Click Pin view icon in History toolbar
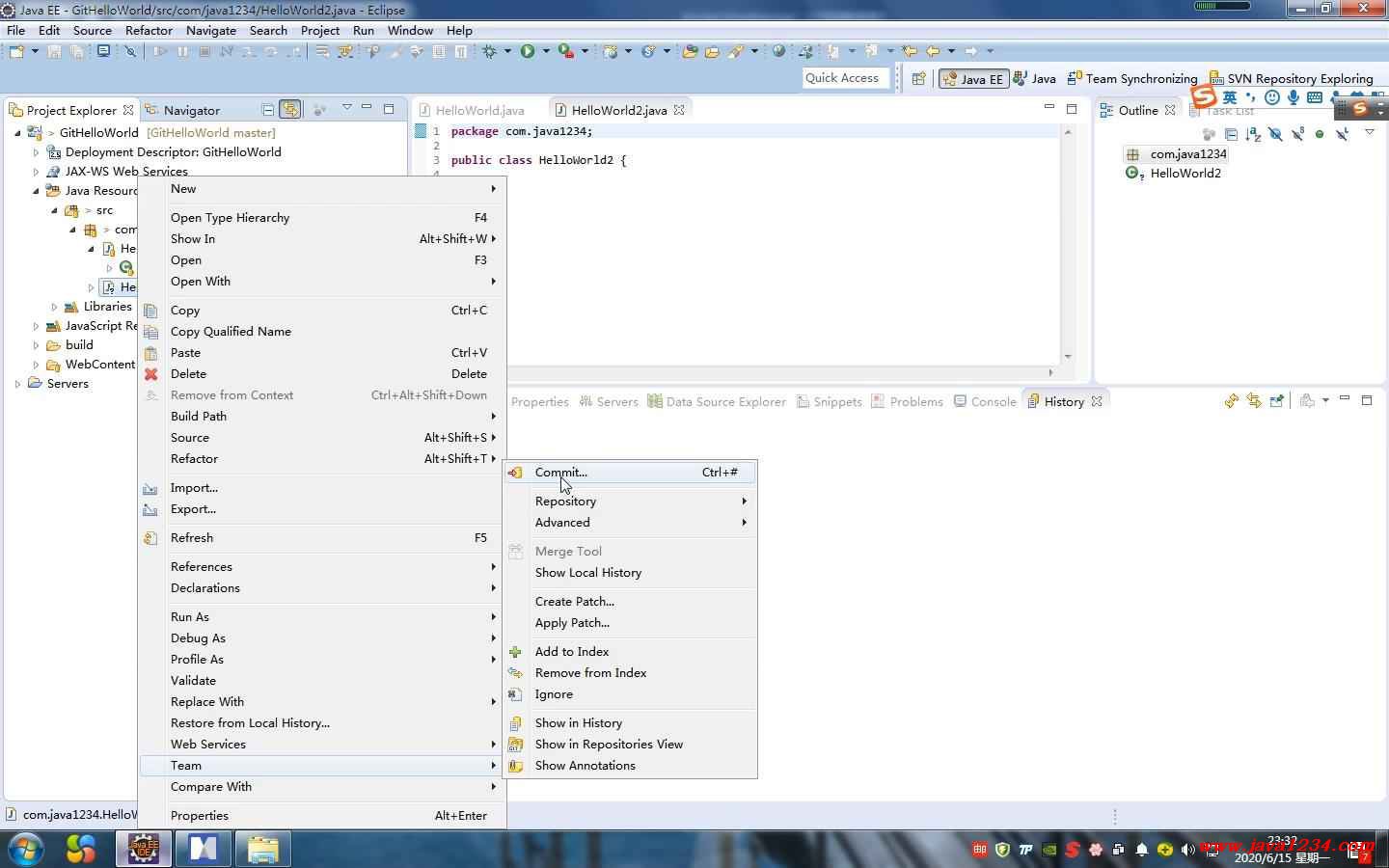 [1277, 401]
